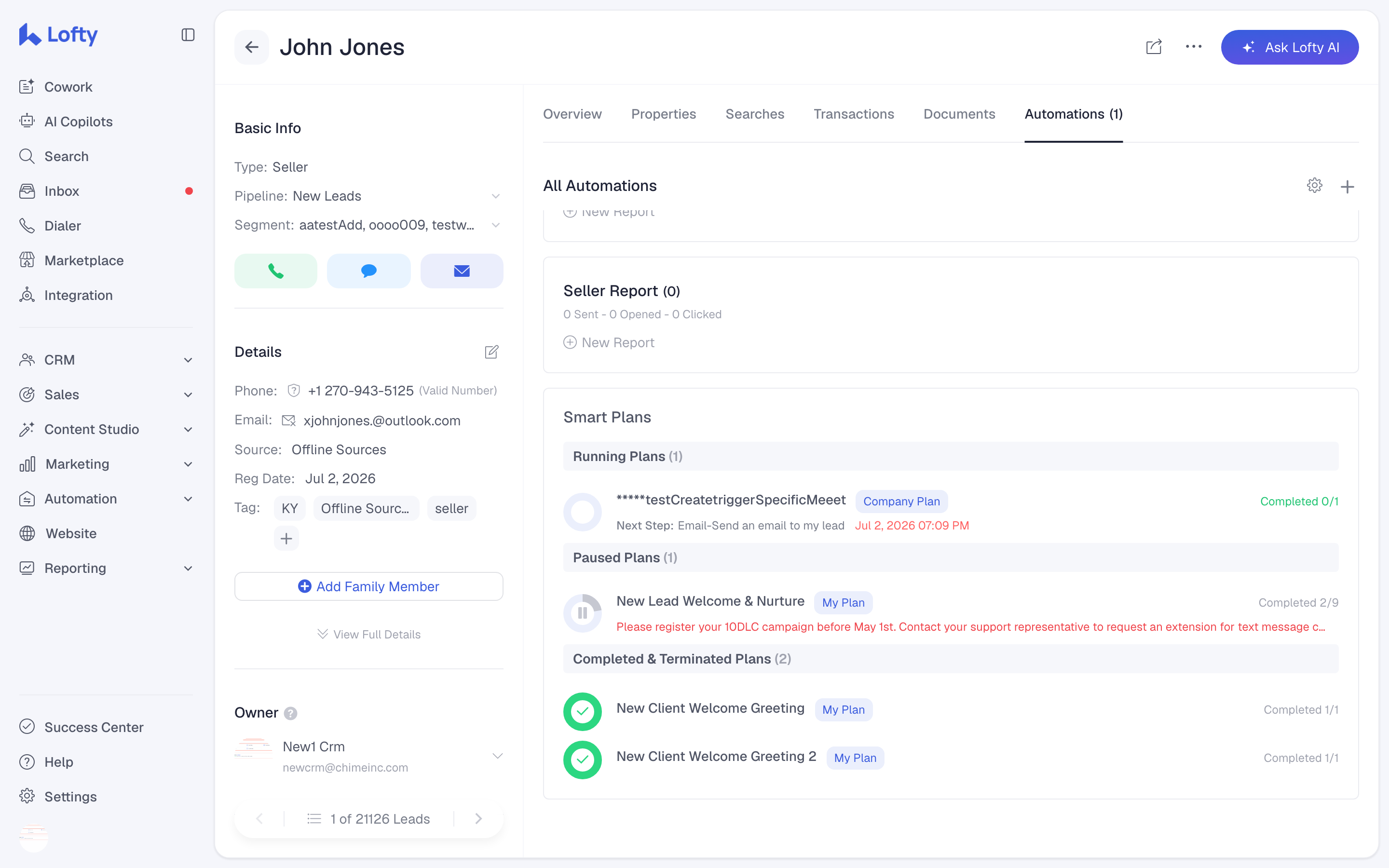Click Add Family Member button
Screen dimensions: 1389x868
368,586
